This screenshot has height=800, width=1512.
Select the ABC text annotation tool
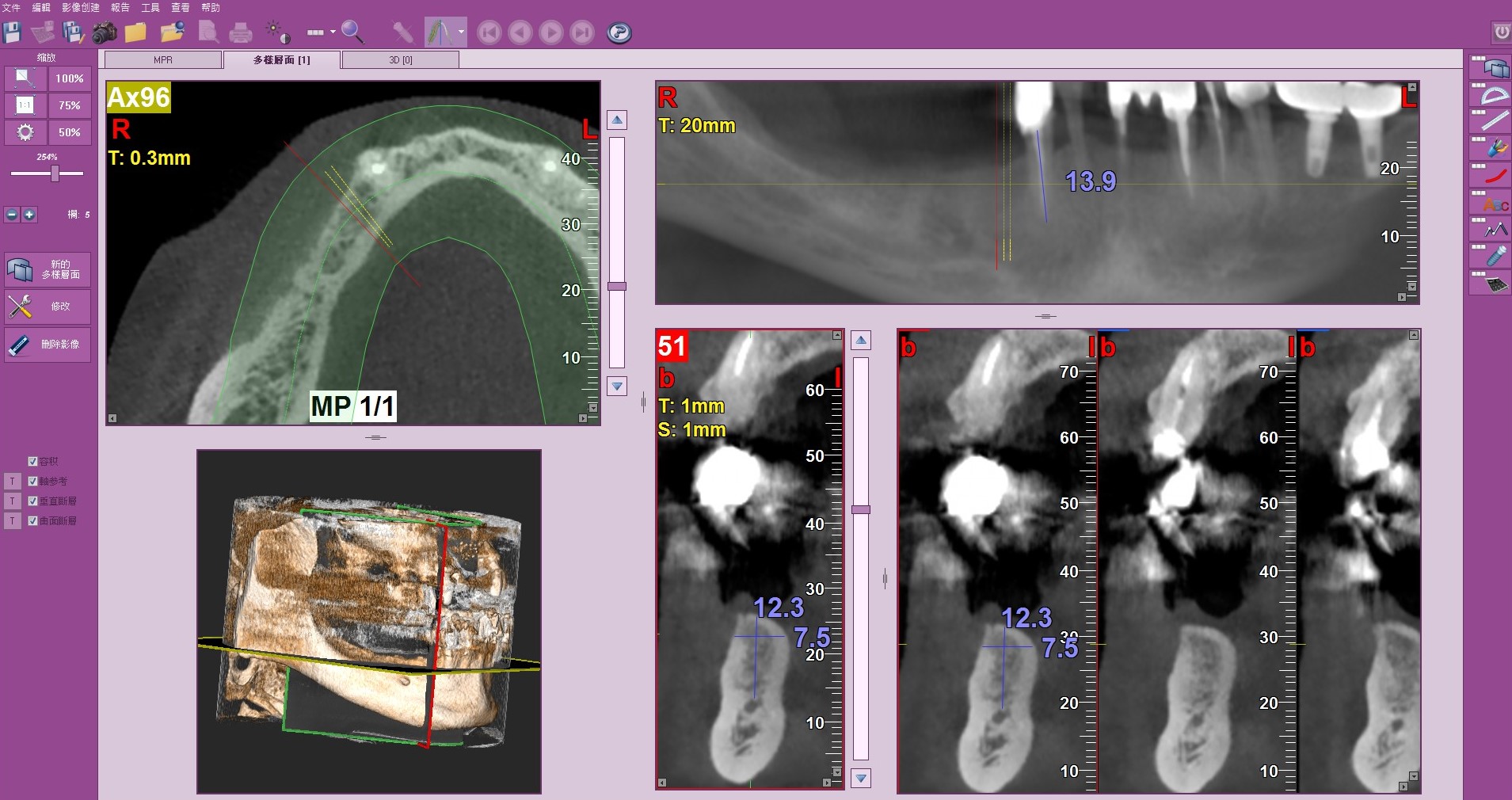pos(1494,204)
